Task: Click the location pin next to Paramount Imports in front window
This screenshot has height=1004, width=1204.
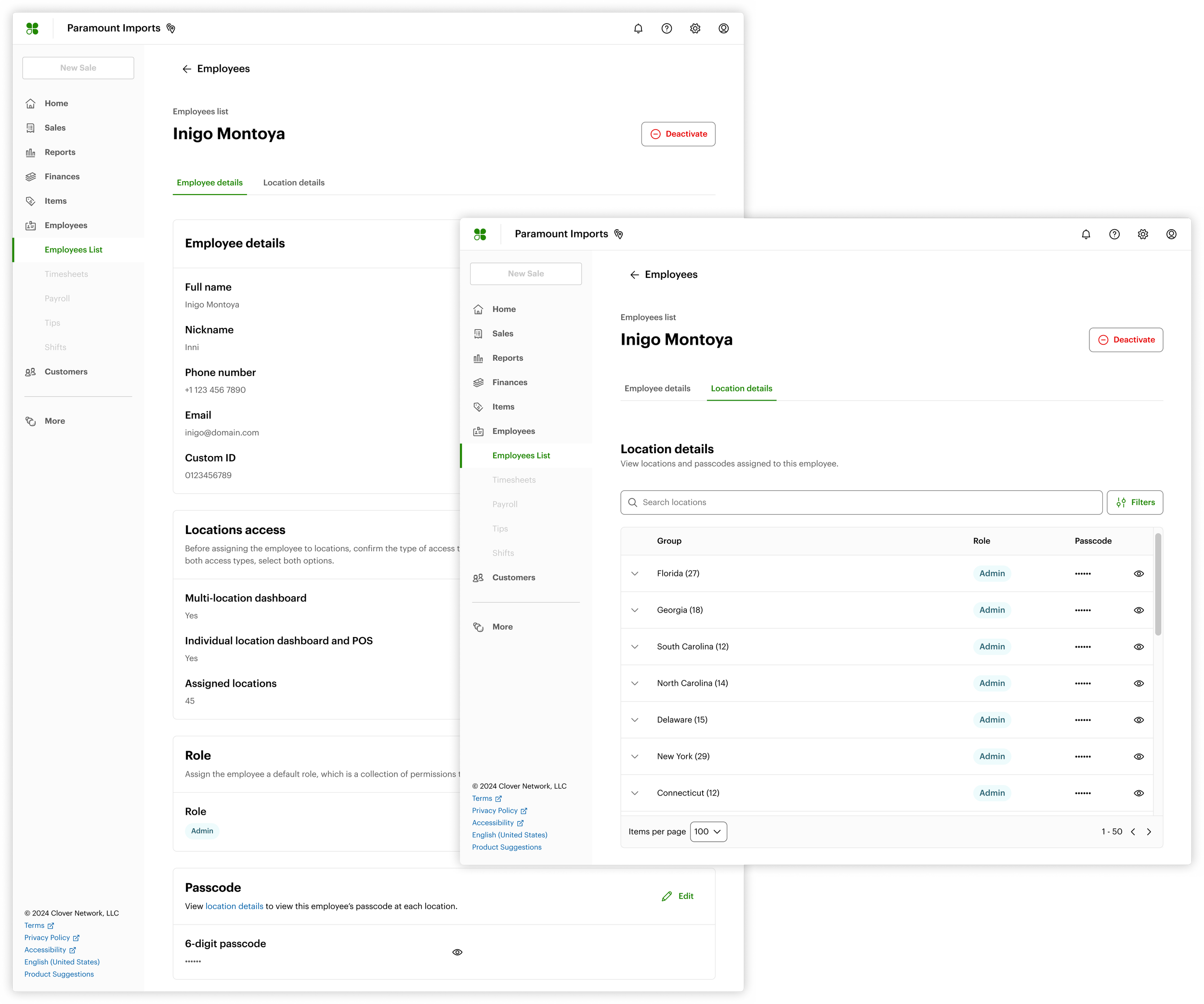Action: point(619,235)
